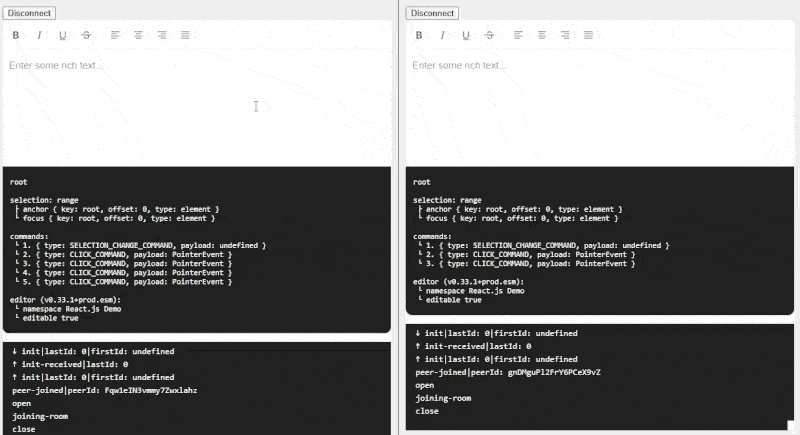
Task: Focus right editor 'Enter some rich text' field
Action: (600, 107)
